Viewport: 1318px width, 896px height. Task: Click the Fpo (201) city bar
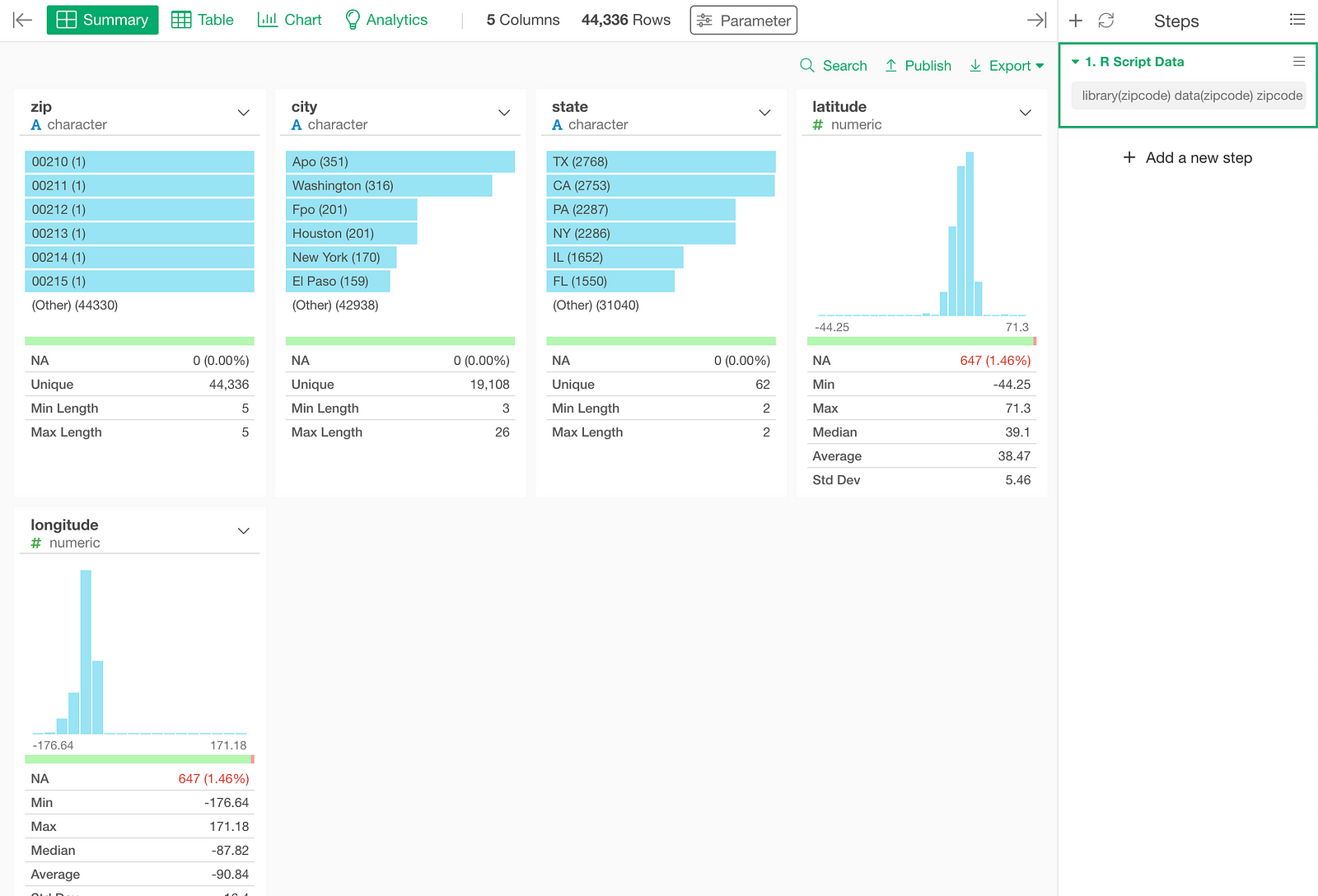pyautogui.click(x=352, y=209)
